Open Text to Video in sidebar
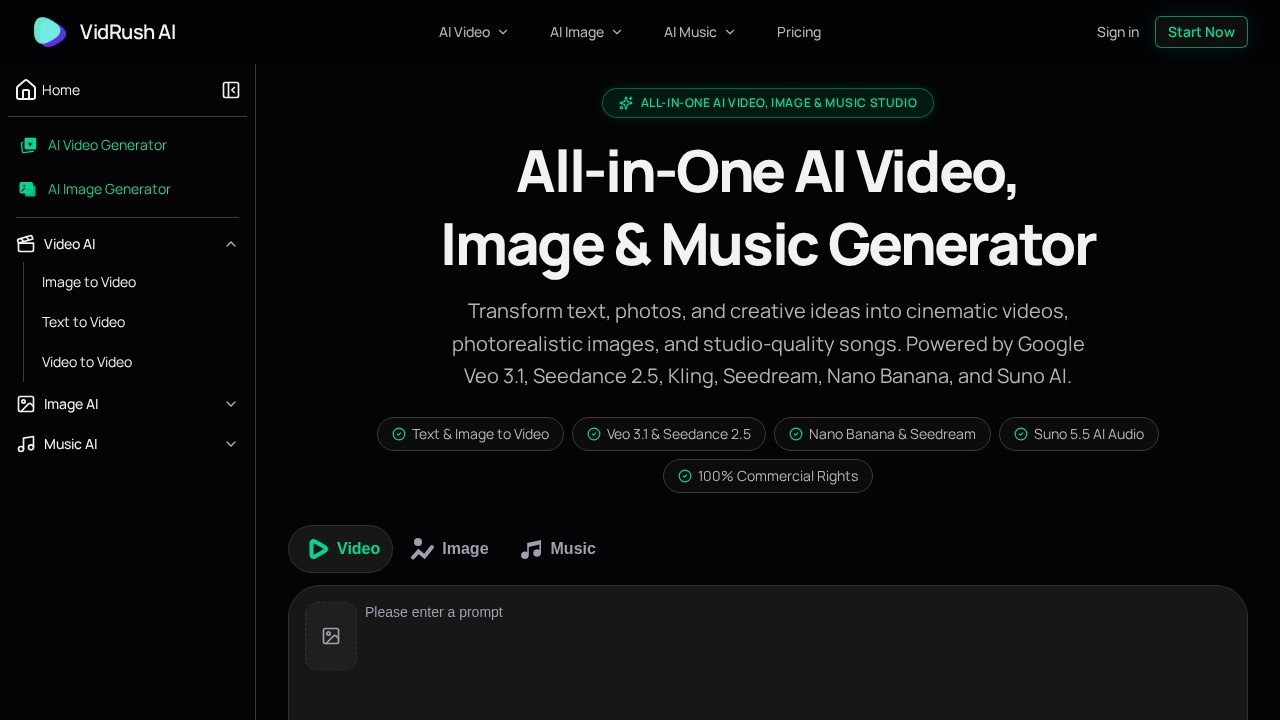 (x=84, y=322)
